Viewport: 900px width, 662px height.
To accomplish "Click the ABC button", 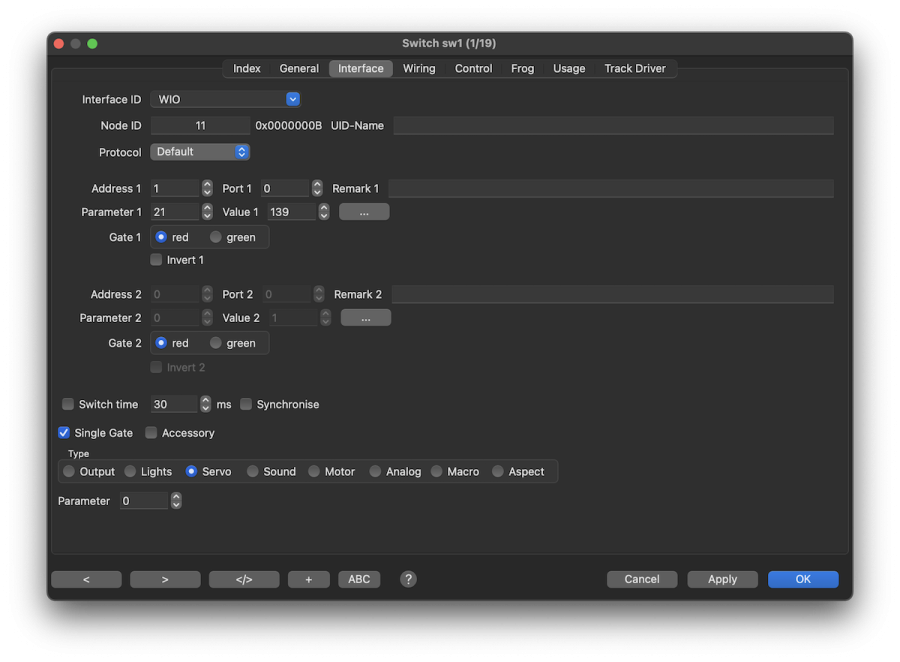I will pyautogui.click(x=359, y=579).
